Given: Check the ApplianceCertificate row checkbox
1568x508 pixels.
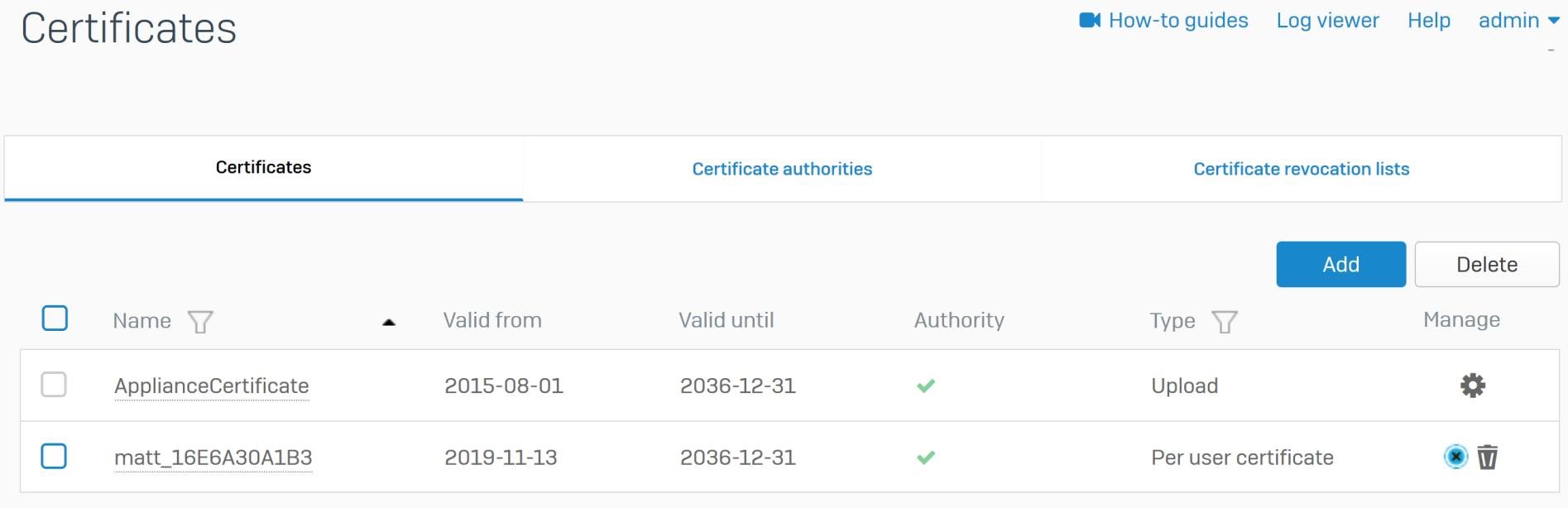Looking at the screenshot, I should [54, 384].
